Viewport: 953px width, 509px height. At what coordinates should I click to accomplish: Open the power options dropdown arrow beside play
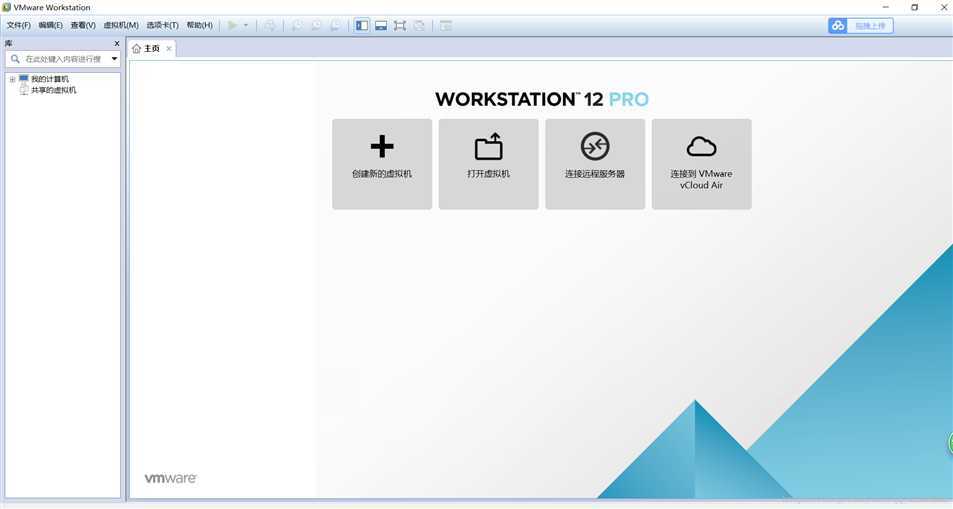point(246,26)
